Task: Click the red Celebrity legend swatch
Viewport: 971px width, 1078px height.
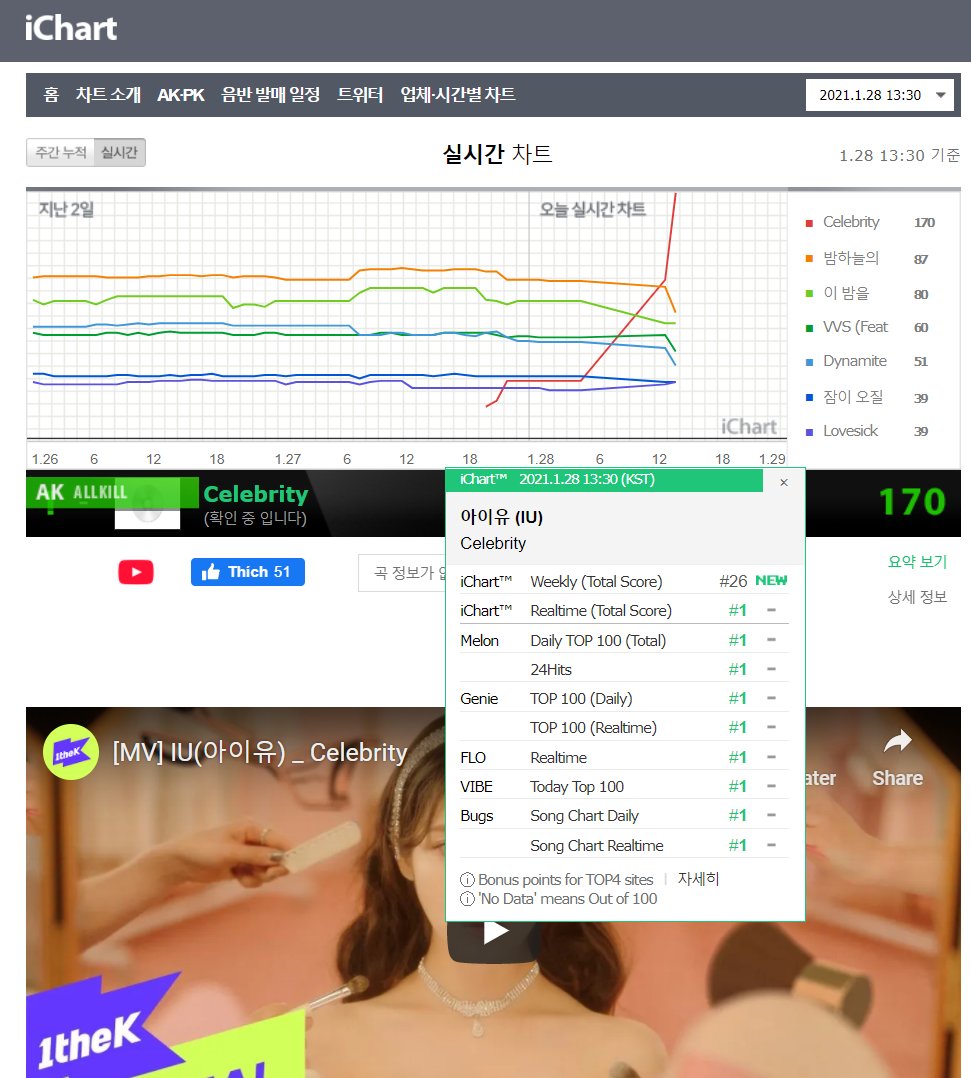Action: 809,223
